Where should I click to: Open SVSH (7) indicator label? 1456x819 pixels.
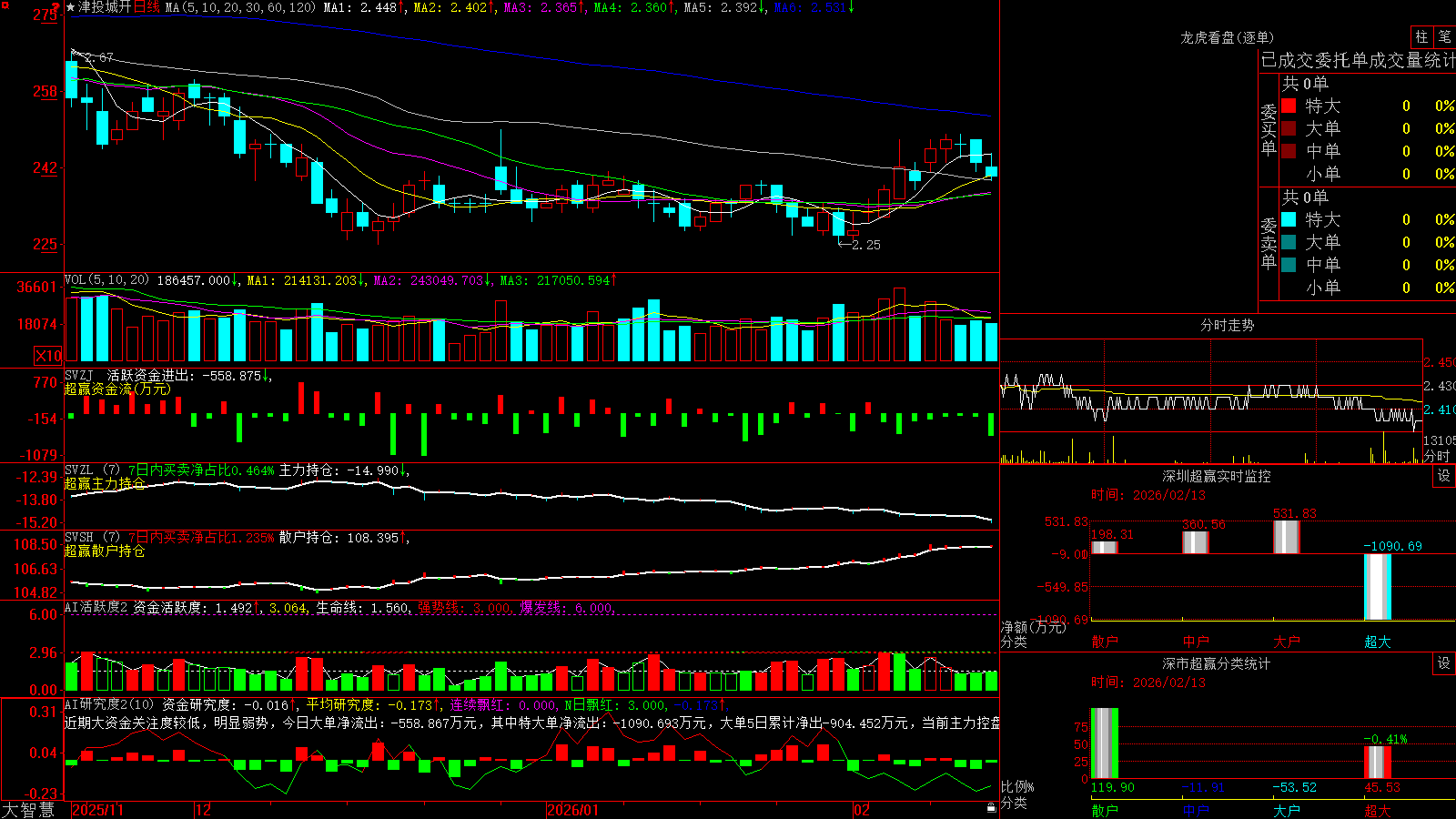(x=93, y=538)
